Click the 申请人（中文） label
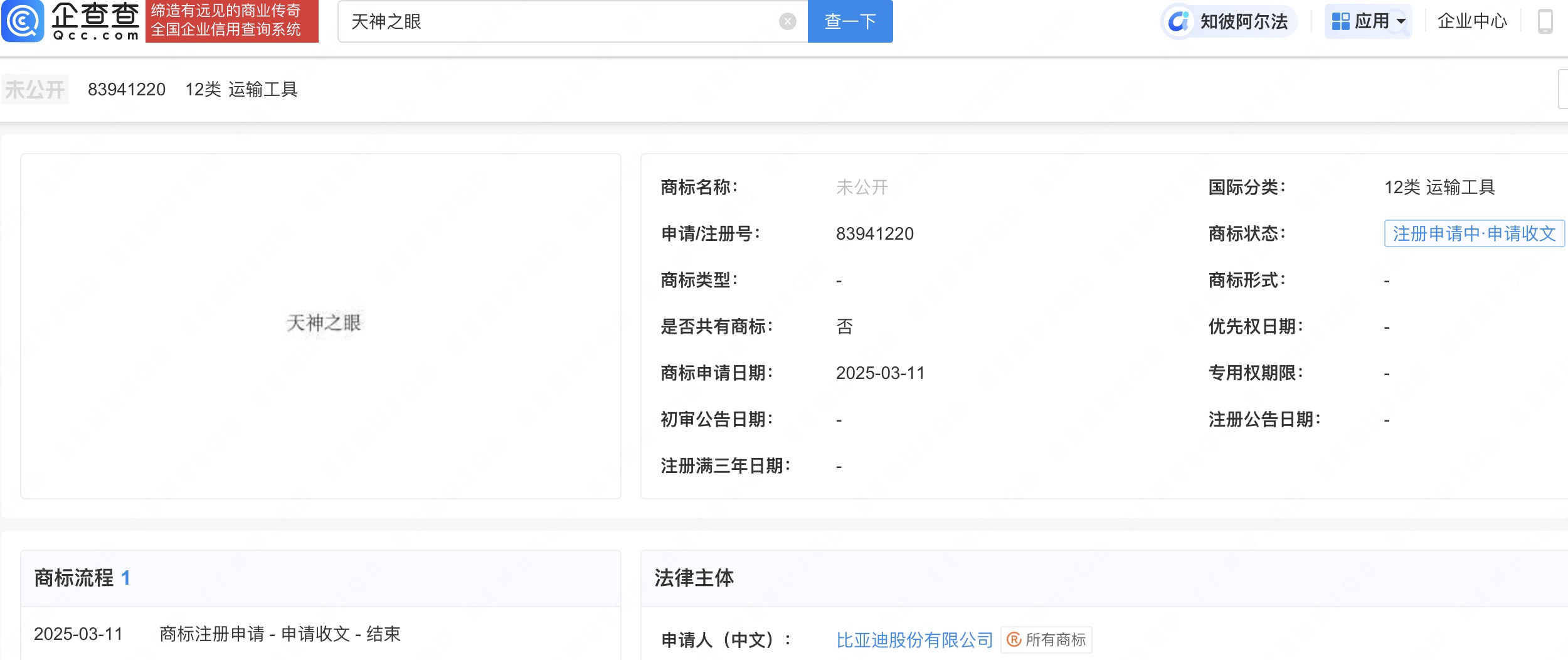This screenshot has width=1568, height=660. pos(726,640)
